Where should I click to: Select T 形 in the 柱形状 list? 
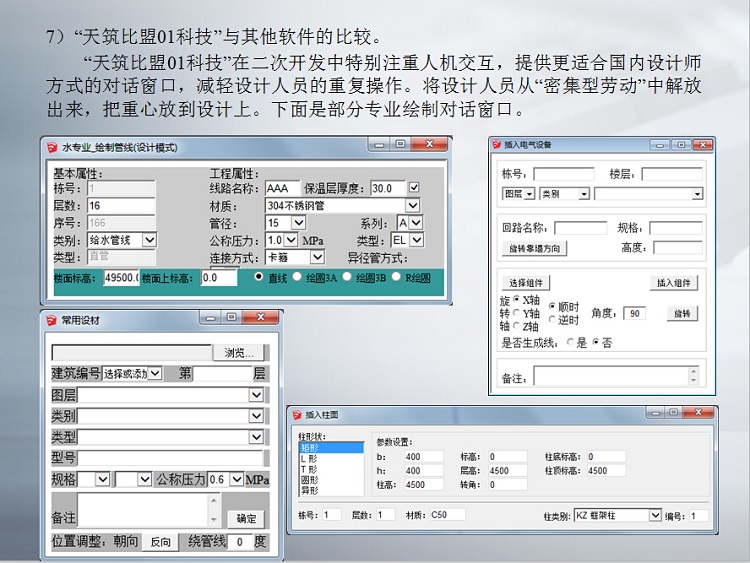pos(331,469)
